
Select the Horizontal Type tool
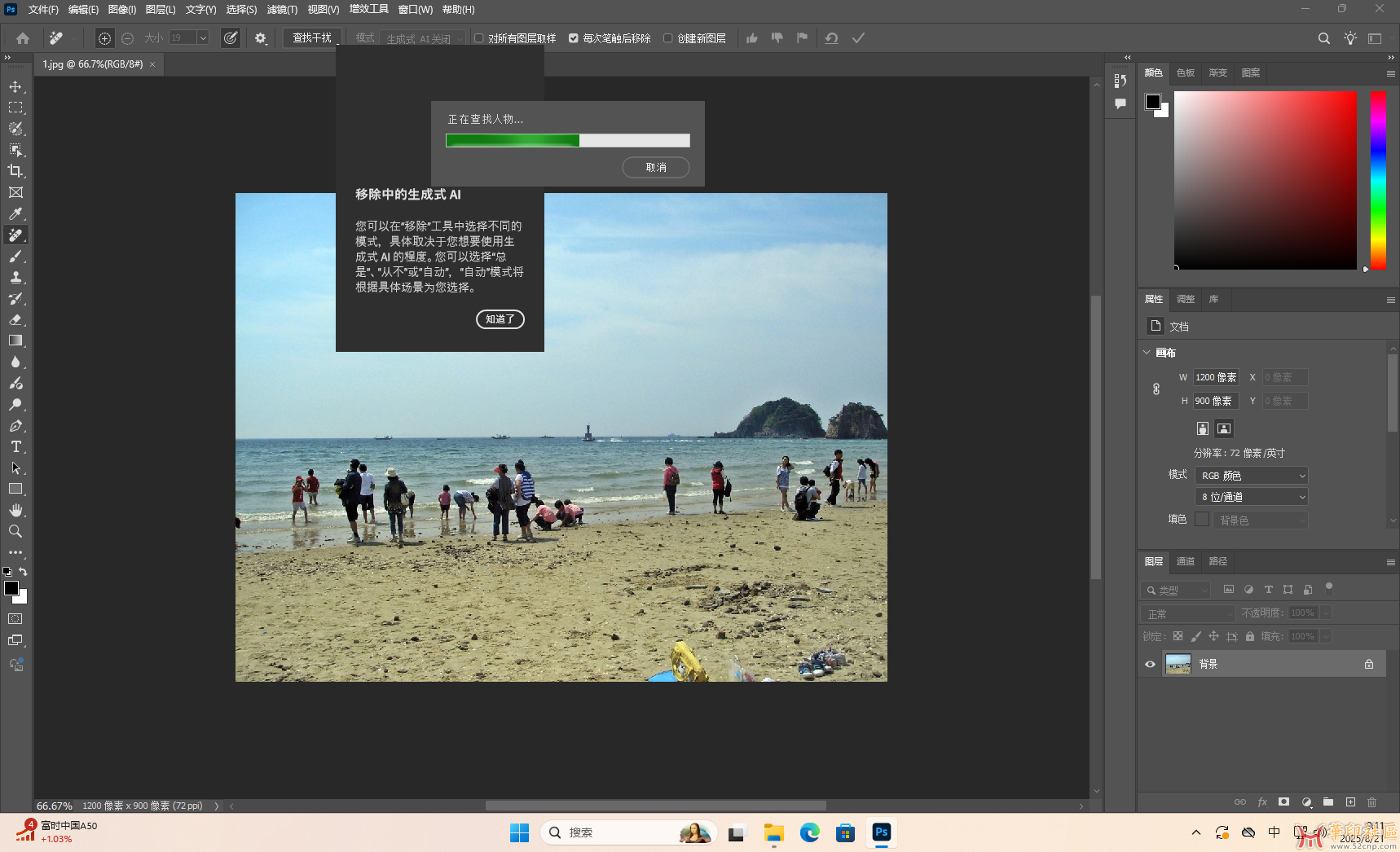click(15, 446)
